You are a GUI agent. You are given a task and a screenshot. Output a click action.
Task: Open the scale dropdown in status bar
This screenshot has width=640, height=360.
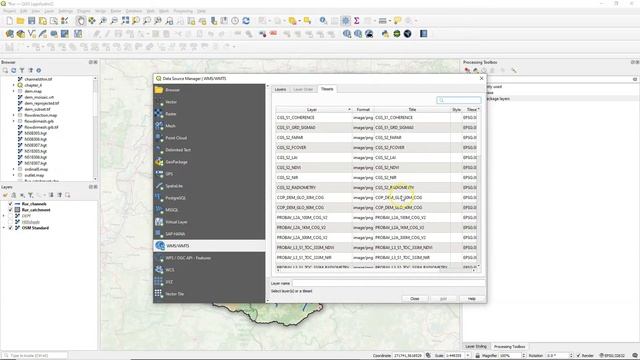(x=468, y=356)
